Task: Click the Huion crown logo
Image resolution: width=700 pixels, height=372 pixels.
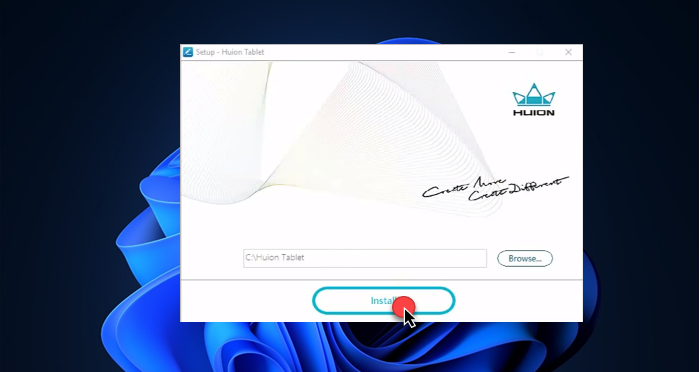Action: (x=533, y=100)
